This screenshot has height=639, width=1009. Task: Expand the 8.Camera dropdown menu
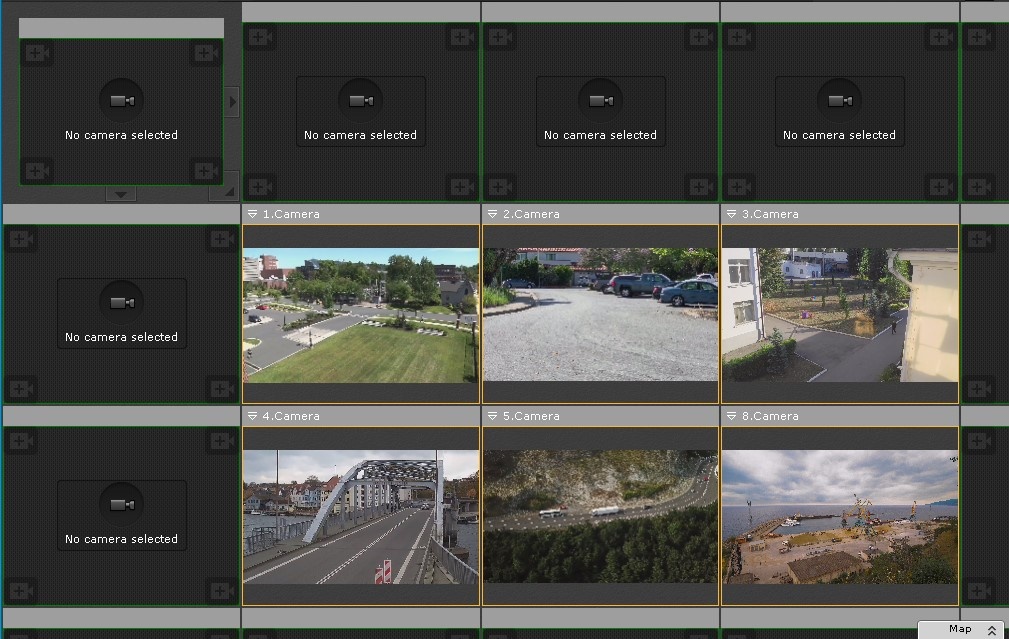tap(731, 416)
